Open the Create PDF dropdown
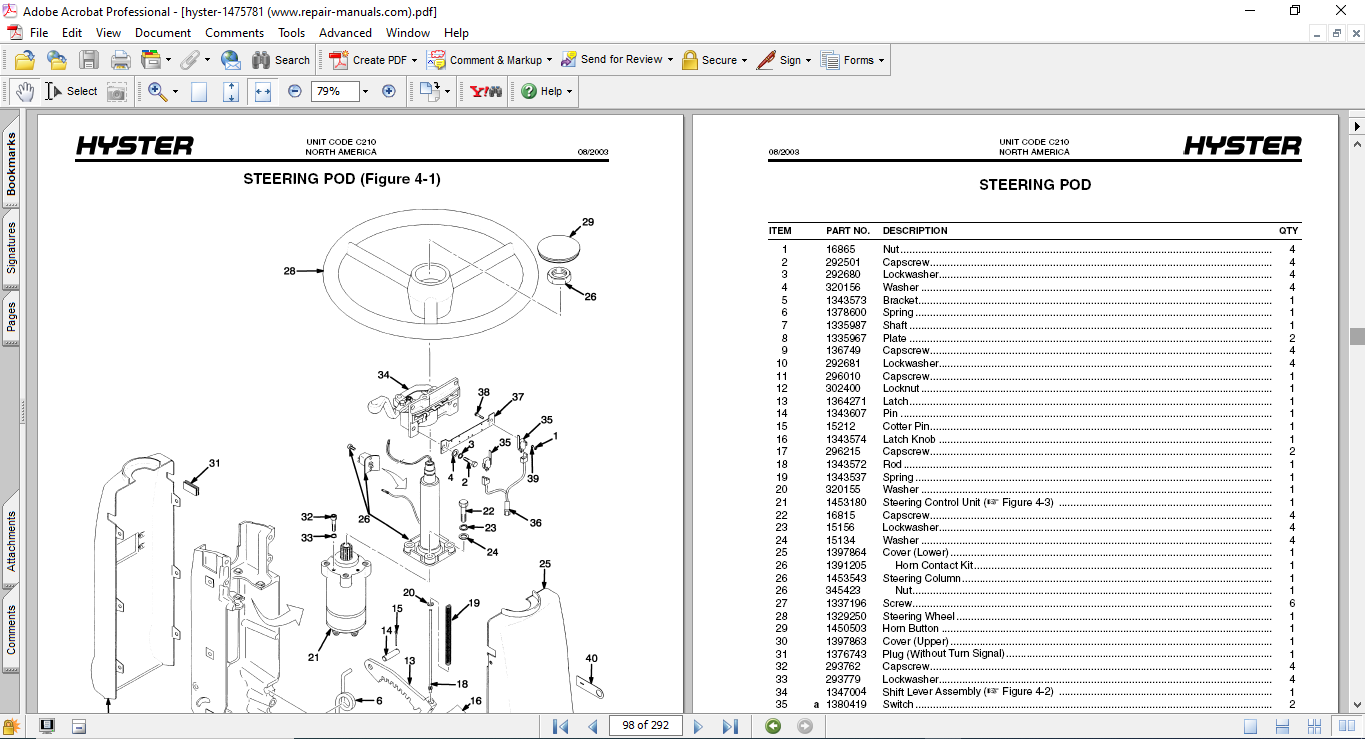1365x739 pixels. pyautogui.click(x=374, y=60)
